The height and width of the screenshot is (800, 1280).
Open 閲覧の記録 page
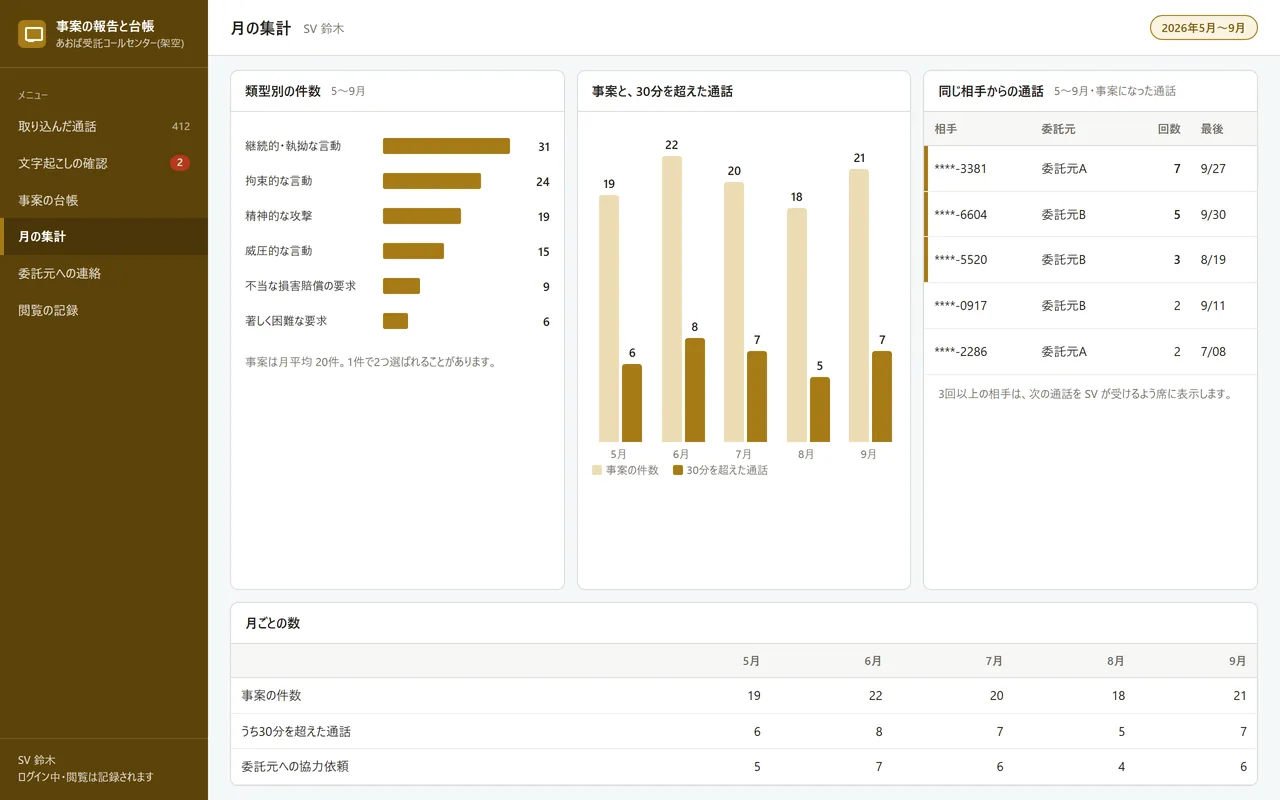tap(104, 310)
